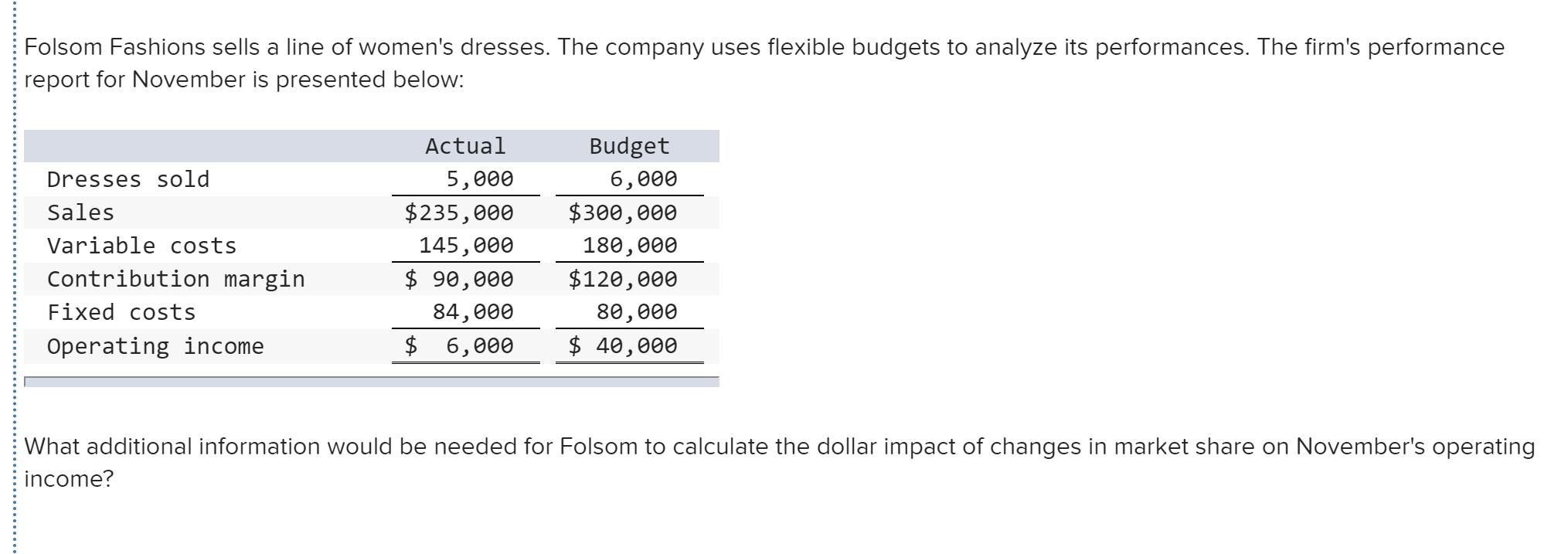Click actual contribution margin $90,000
The image size is (1568, 554).
[459, 279]
